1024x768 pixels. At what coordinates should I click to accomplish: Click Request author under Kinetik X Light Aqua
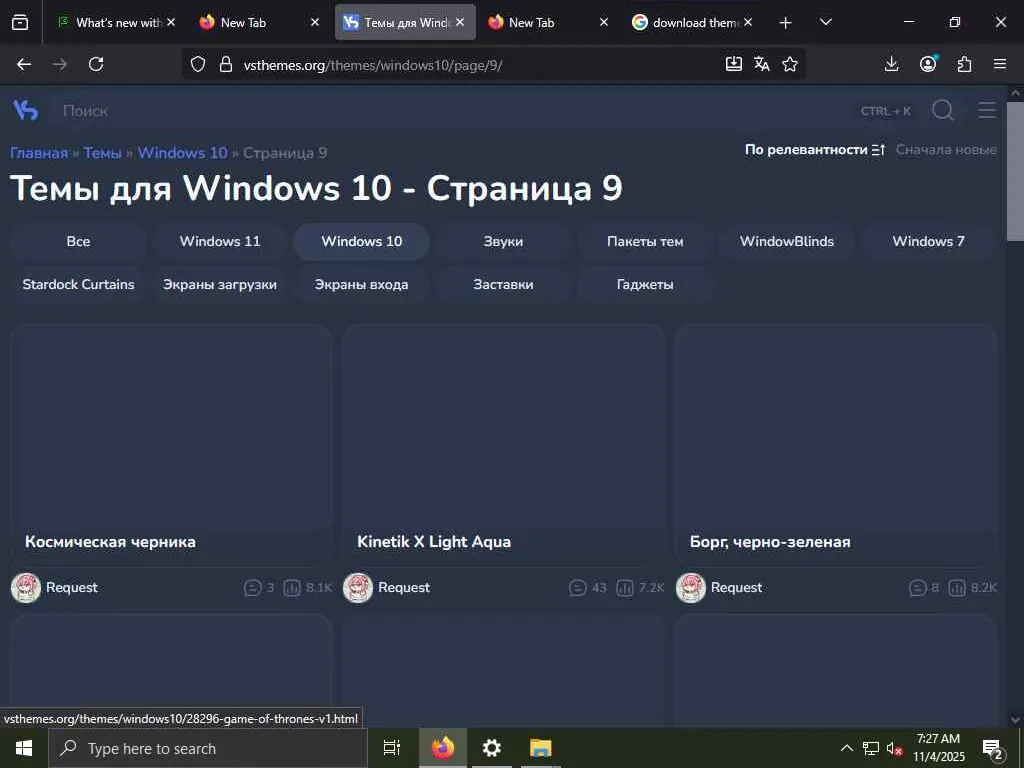pyautogui.click(x=404, y=588)
